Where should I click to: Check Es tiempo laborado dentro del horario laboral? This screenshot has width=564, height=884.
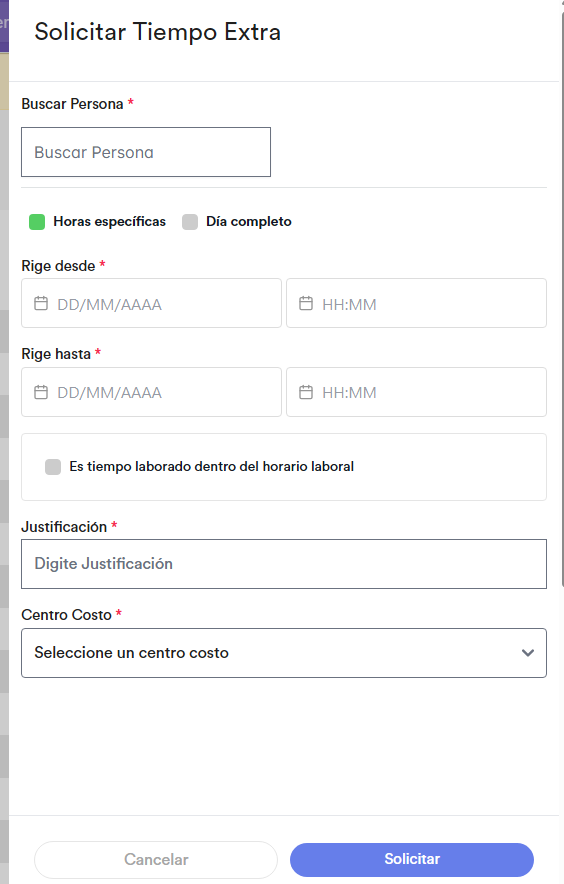53,467
